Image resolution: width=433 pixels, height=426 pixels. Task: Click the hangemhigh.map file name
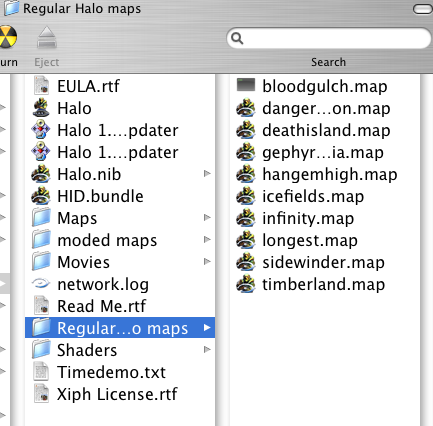(330, 175)
